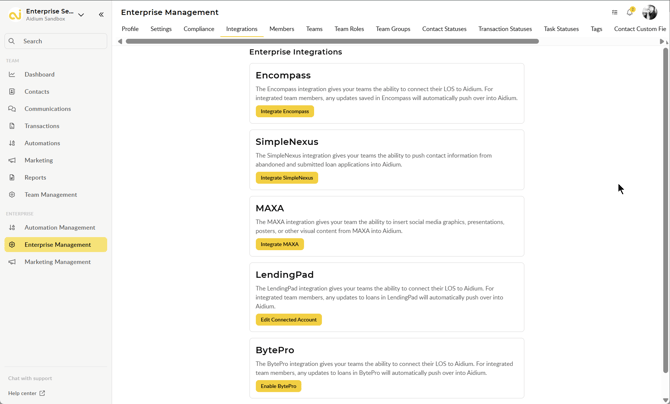The image size is (670, 404).
Task: Expand the Enterprise team switcher chevron
Action: [81, 15]
